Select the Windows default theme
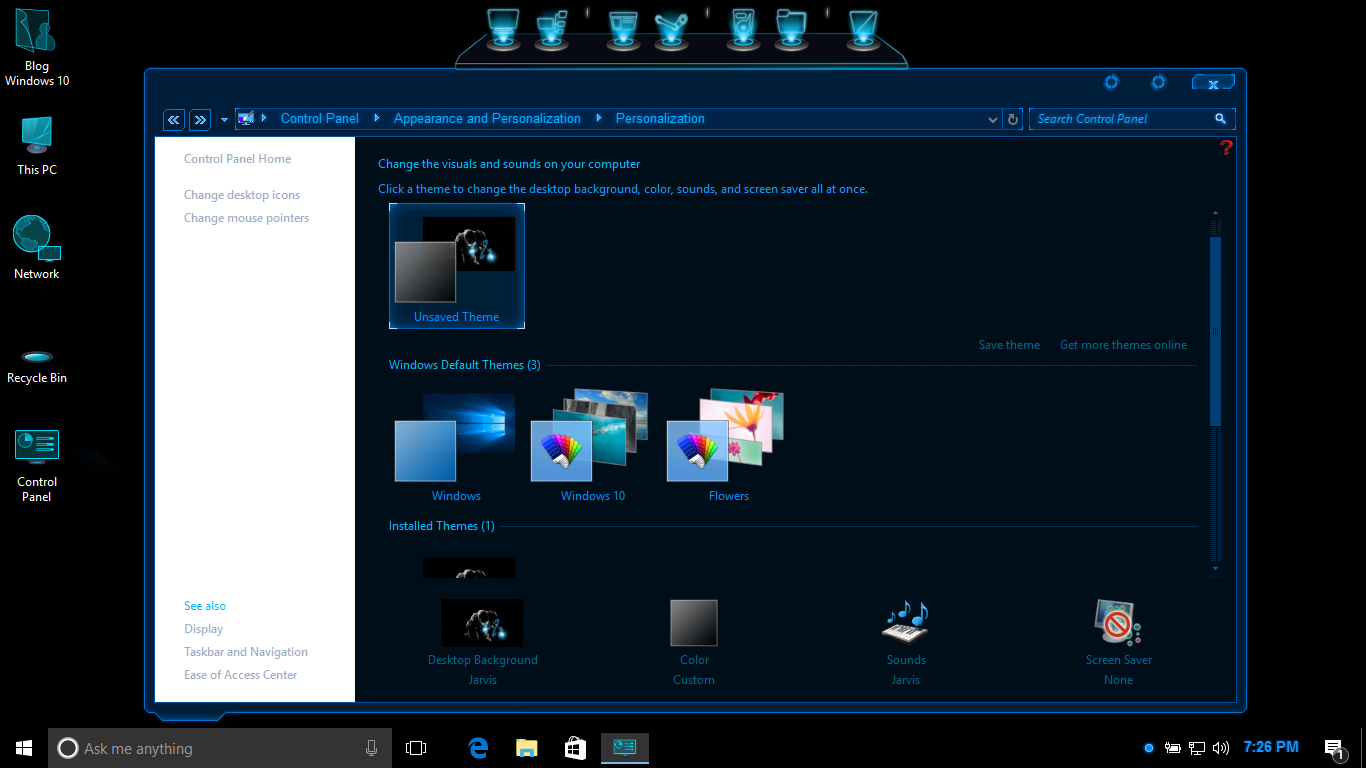 coord(456,446)
